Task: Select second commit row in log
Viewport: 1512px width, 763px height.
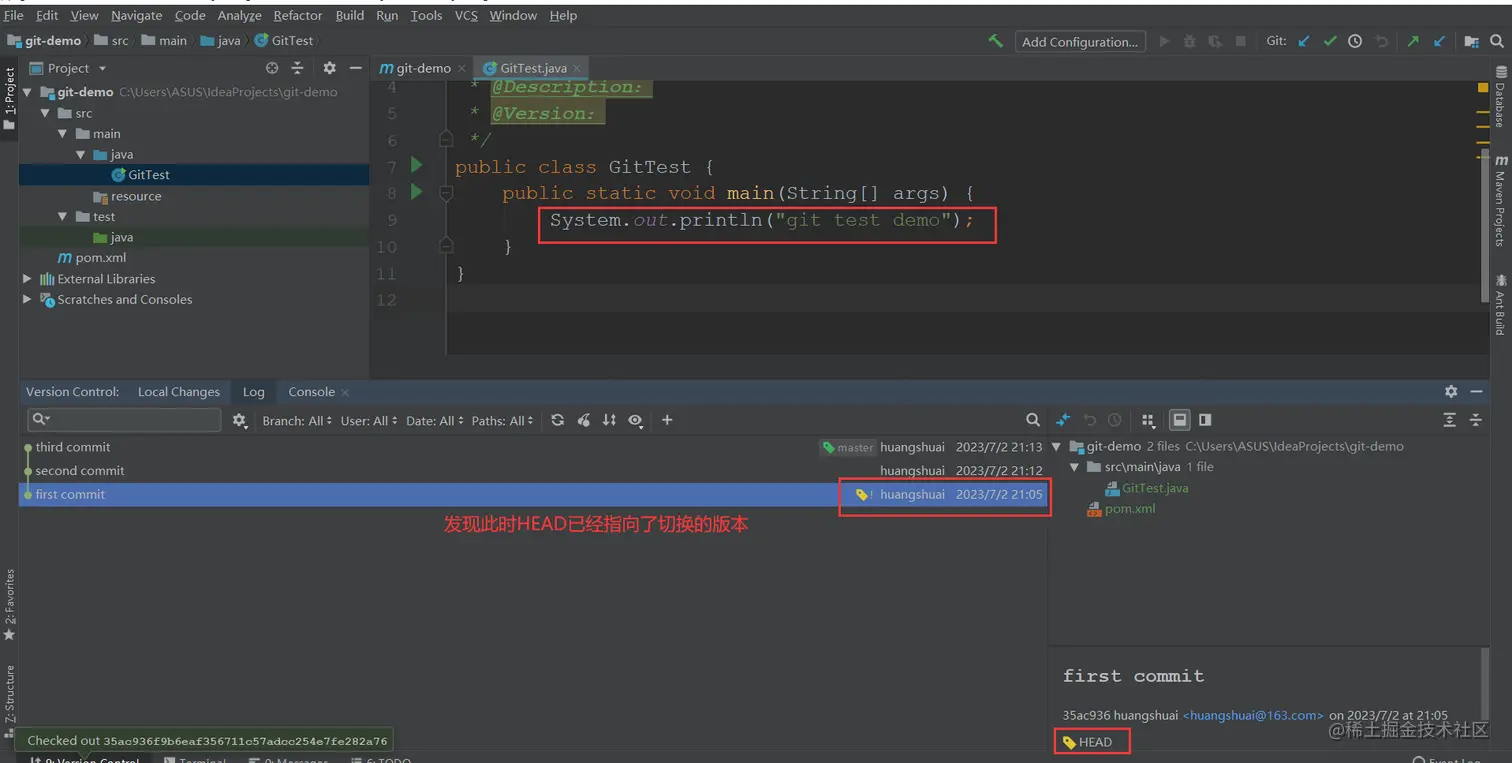Action: click(532, 470)
